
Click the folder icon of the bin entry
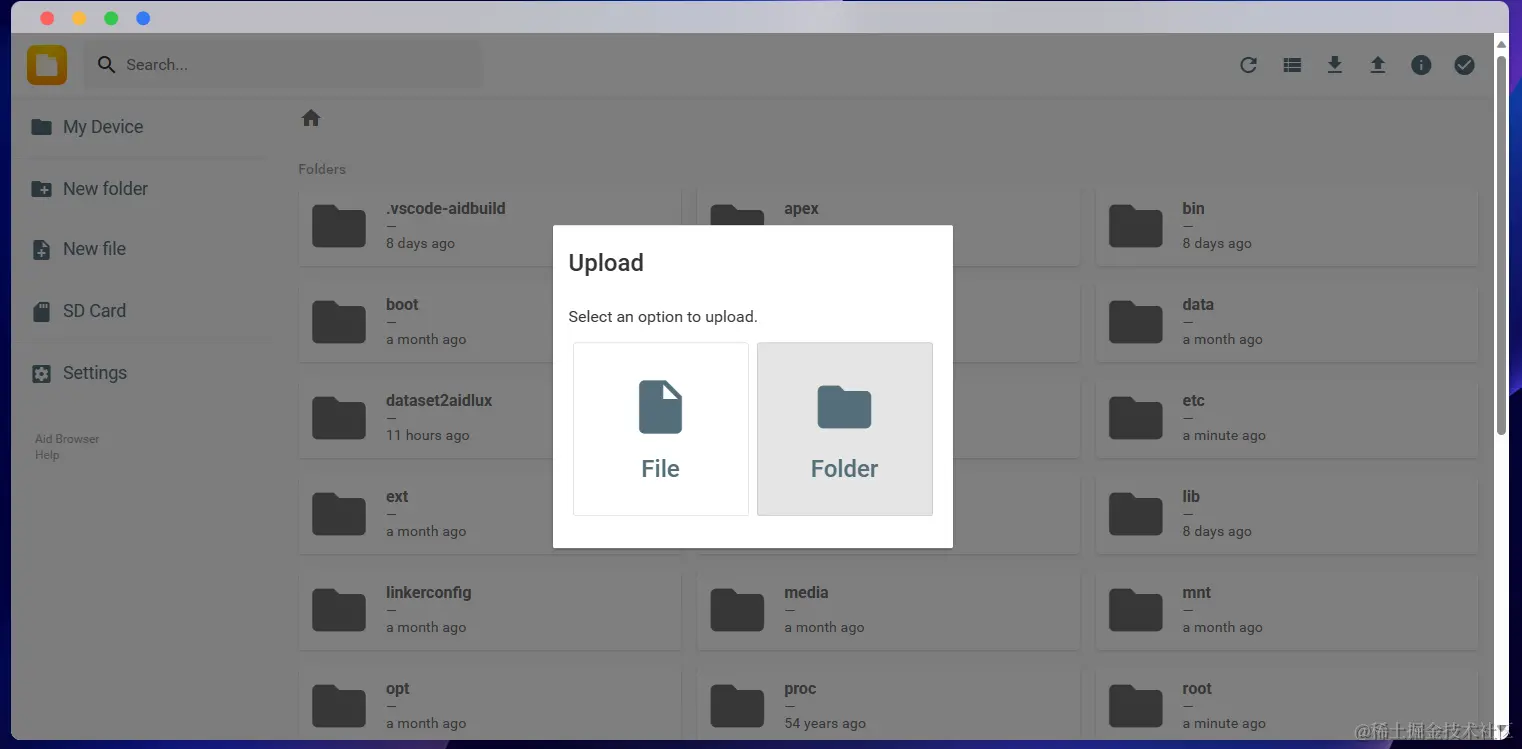[x=1136, y=226]
